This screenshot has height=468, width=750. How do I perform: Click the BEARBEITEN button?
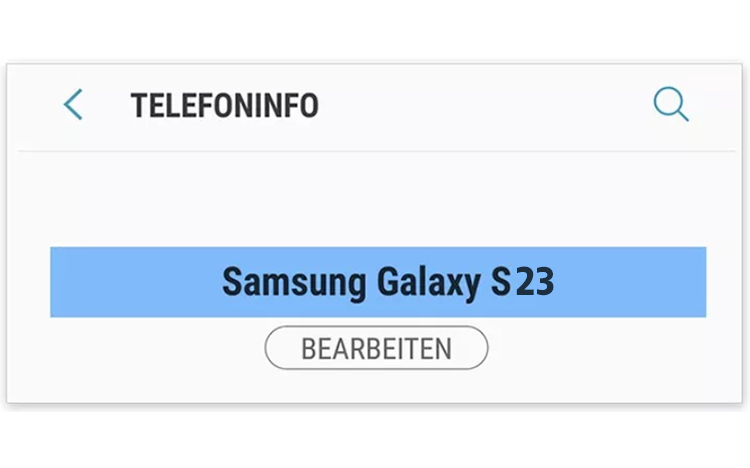pos(376,348)
